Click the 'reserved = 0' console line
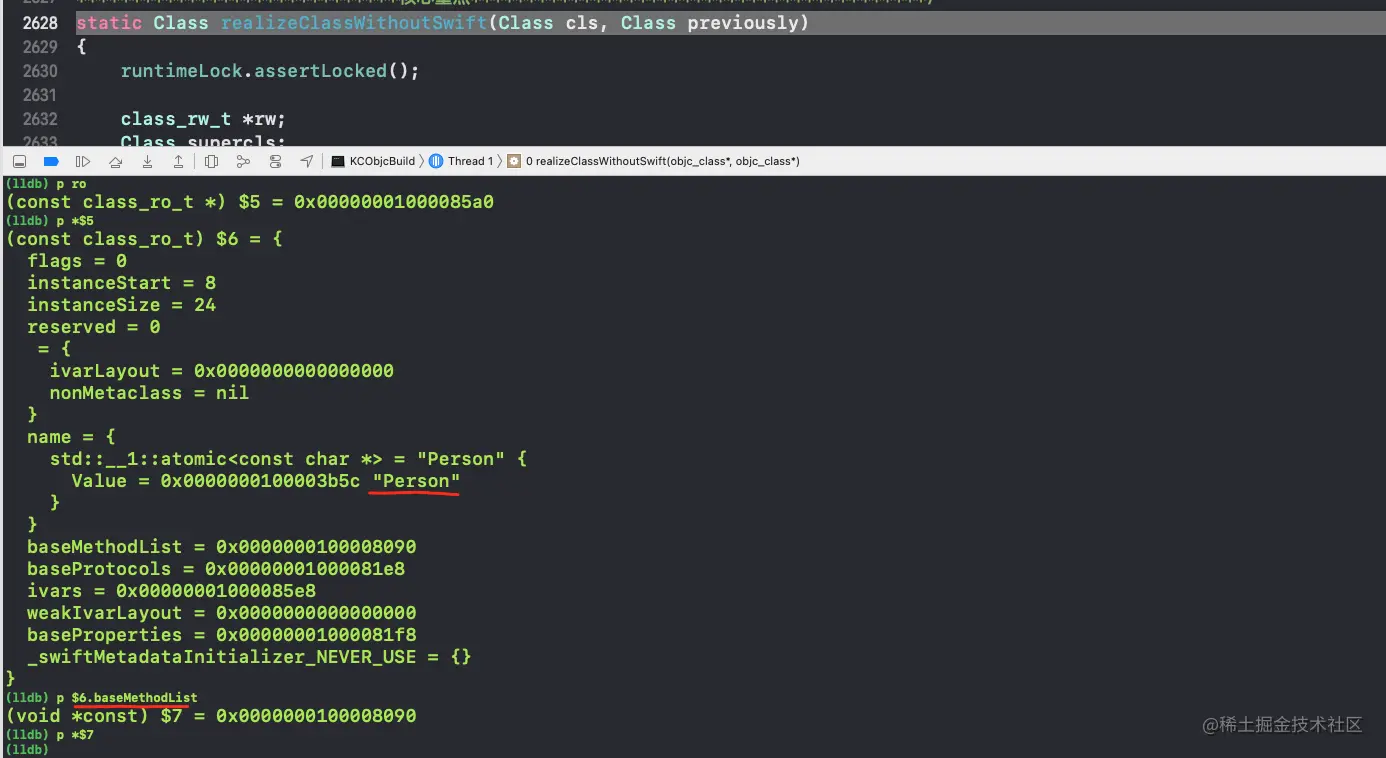Image resolution: width=1386 pixels, height=758 pixels. coord(93,327)
